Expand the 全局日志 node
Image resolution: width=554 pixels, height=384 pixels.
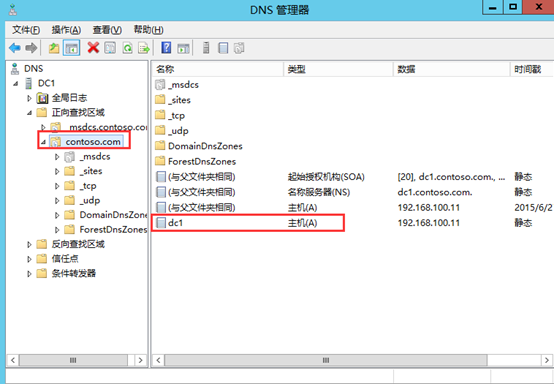point(29,98)
